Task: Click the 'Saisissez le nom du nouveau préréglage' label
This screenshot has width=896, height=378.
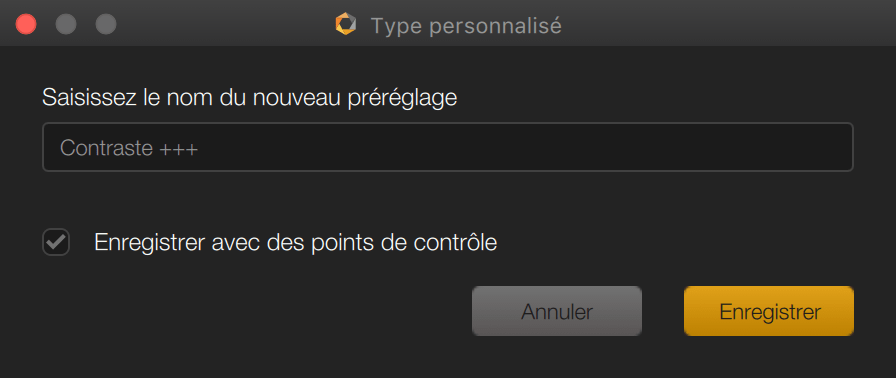Action: pos(250,98)
